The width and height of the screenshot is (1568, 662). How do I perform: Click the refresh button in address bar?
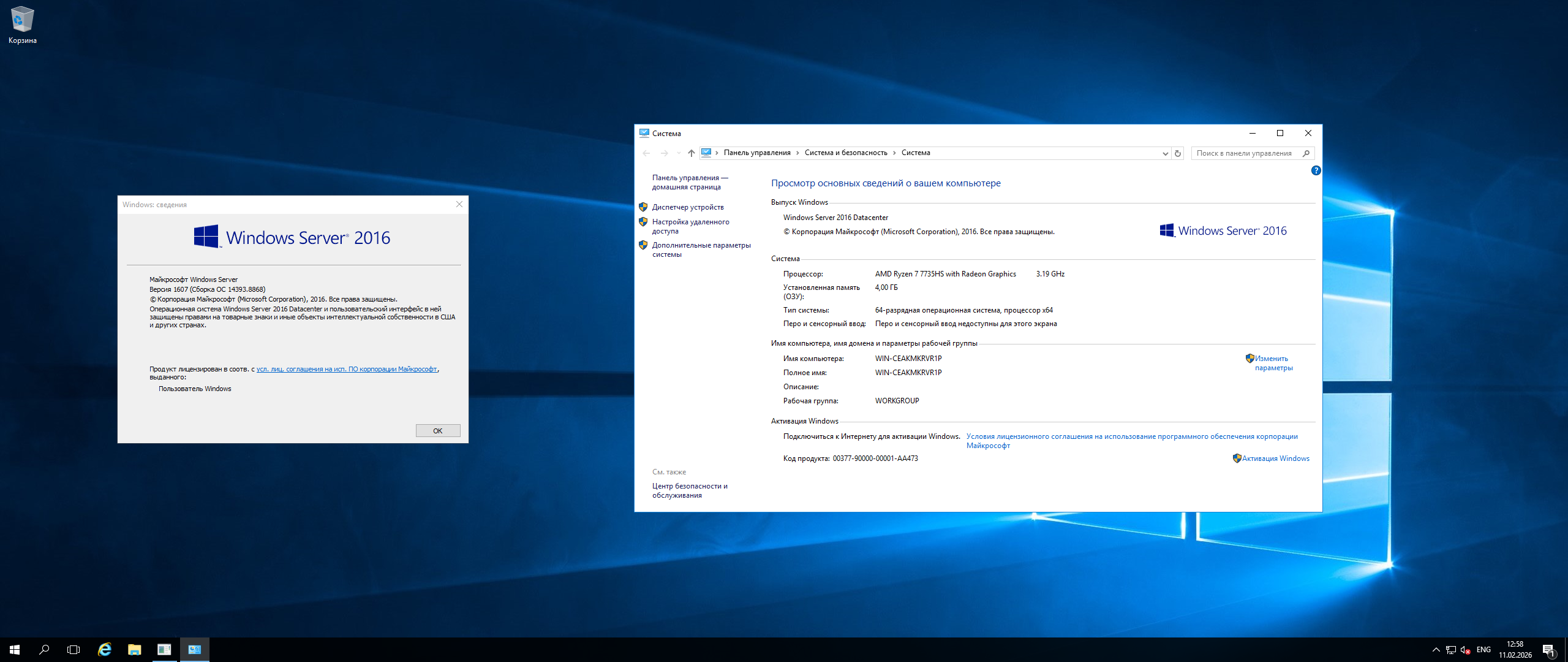pyautogui.click(x=1178, y=153)
